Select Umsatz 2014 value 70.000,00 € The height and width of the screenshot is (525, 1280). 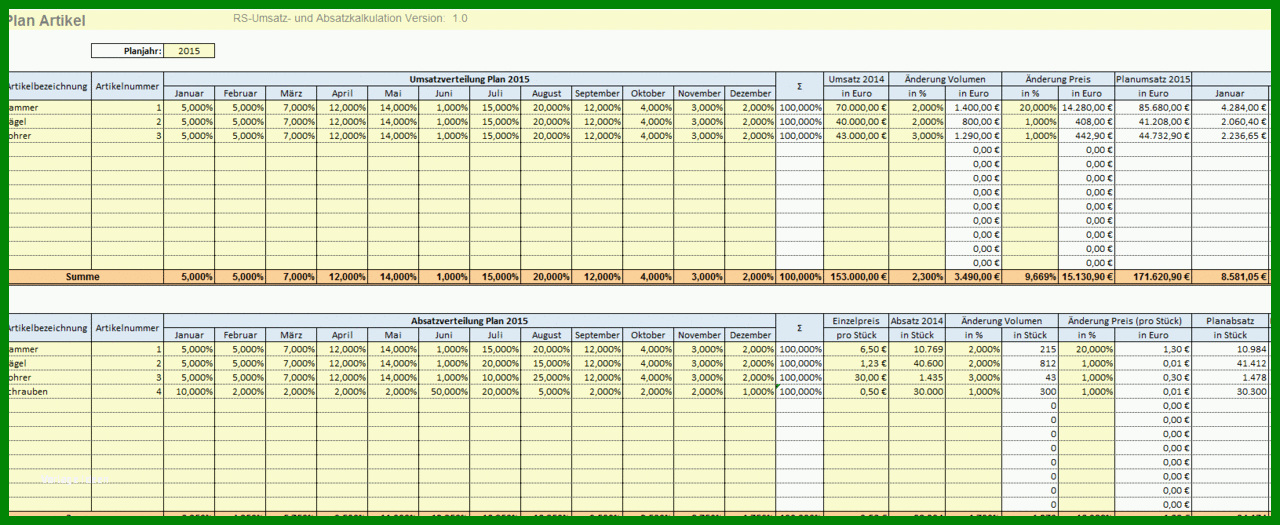click(856, 107)
